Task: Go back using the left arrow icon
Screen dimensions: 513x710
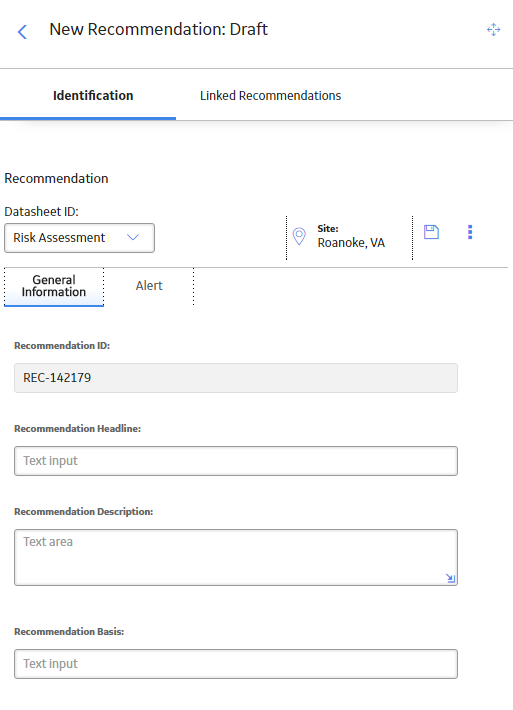Action: pos(22,32)
